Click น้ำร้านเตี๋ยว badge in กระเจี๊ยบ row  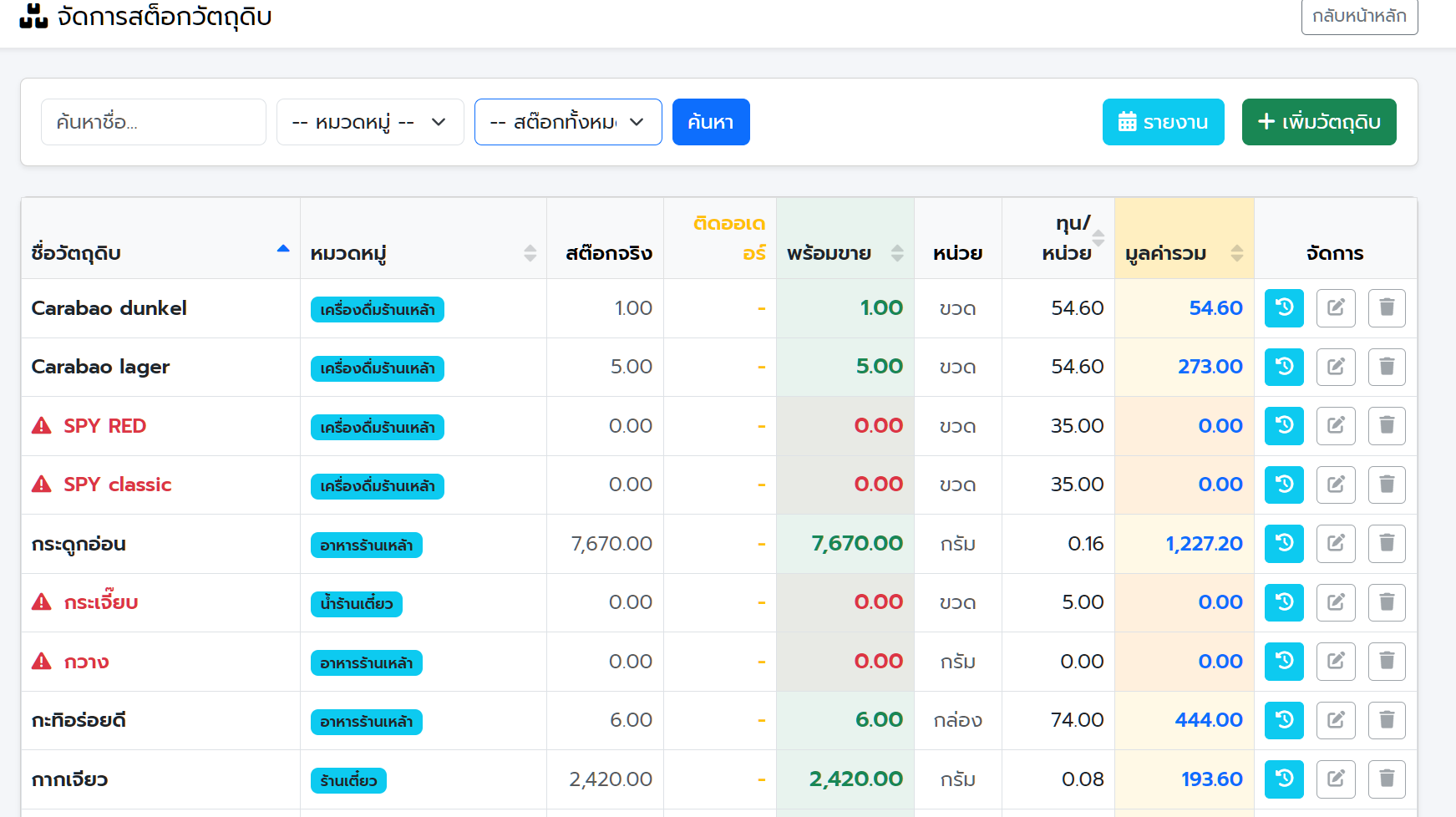pos(357,604)
